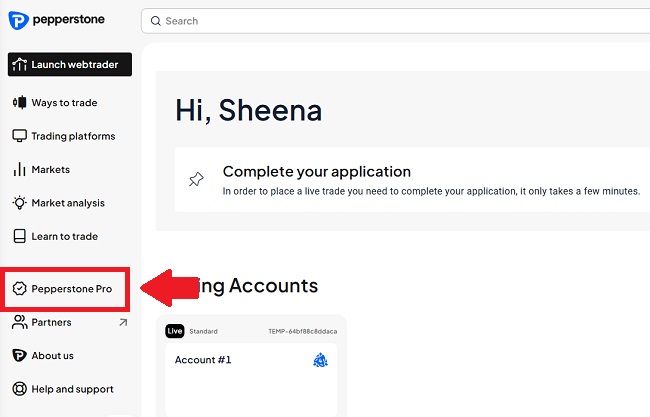The width and height of the screenshot is (650, 417).
Task: Click the pin icon in application notice
Action: click(196, 179)
